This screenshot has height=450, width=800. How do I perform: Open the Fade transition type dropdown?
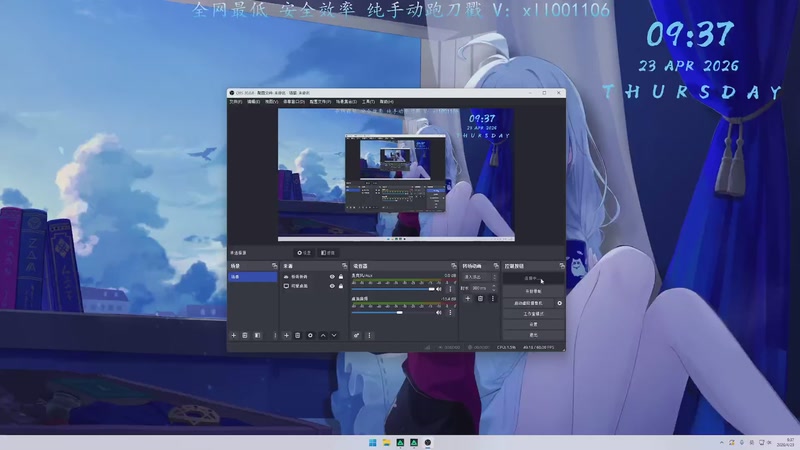479,277
